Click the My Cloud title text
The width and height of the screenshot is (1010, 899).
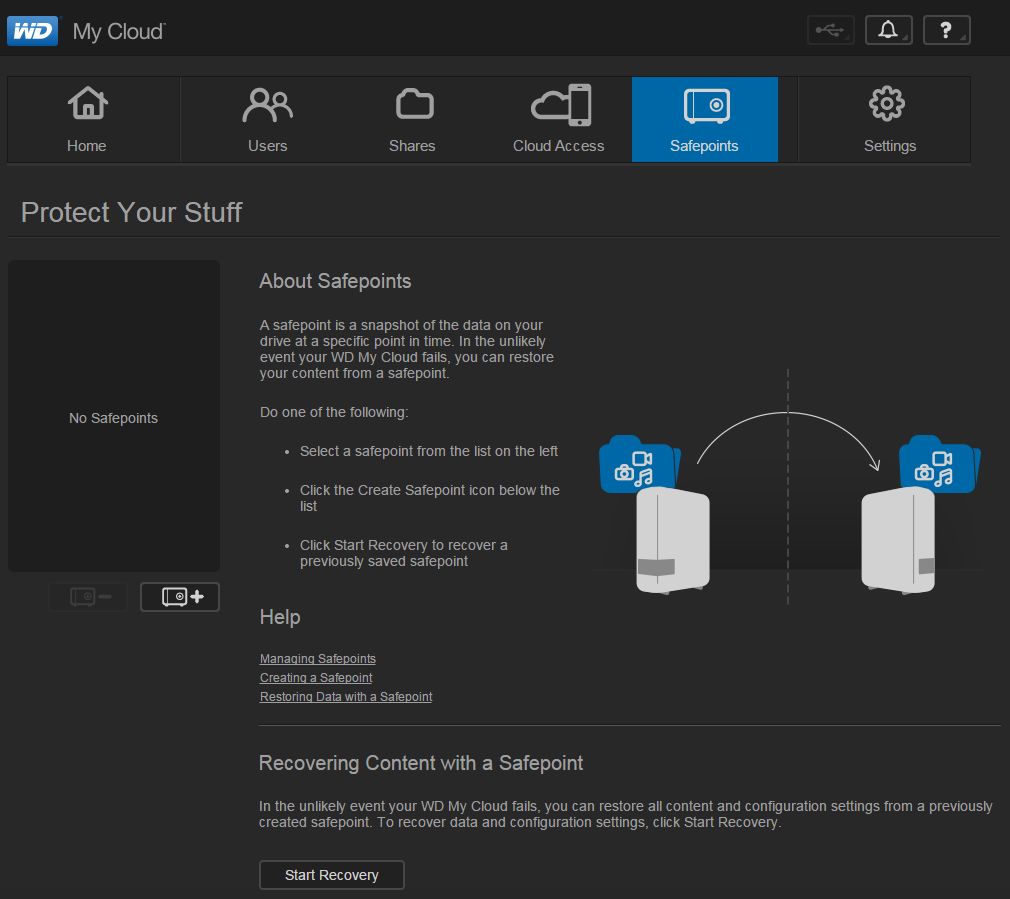coord(119,32)
